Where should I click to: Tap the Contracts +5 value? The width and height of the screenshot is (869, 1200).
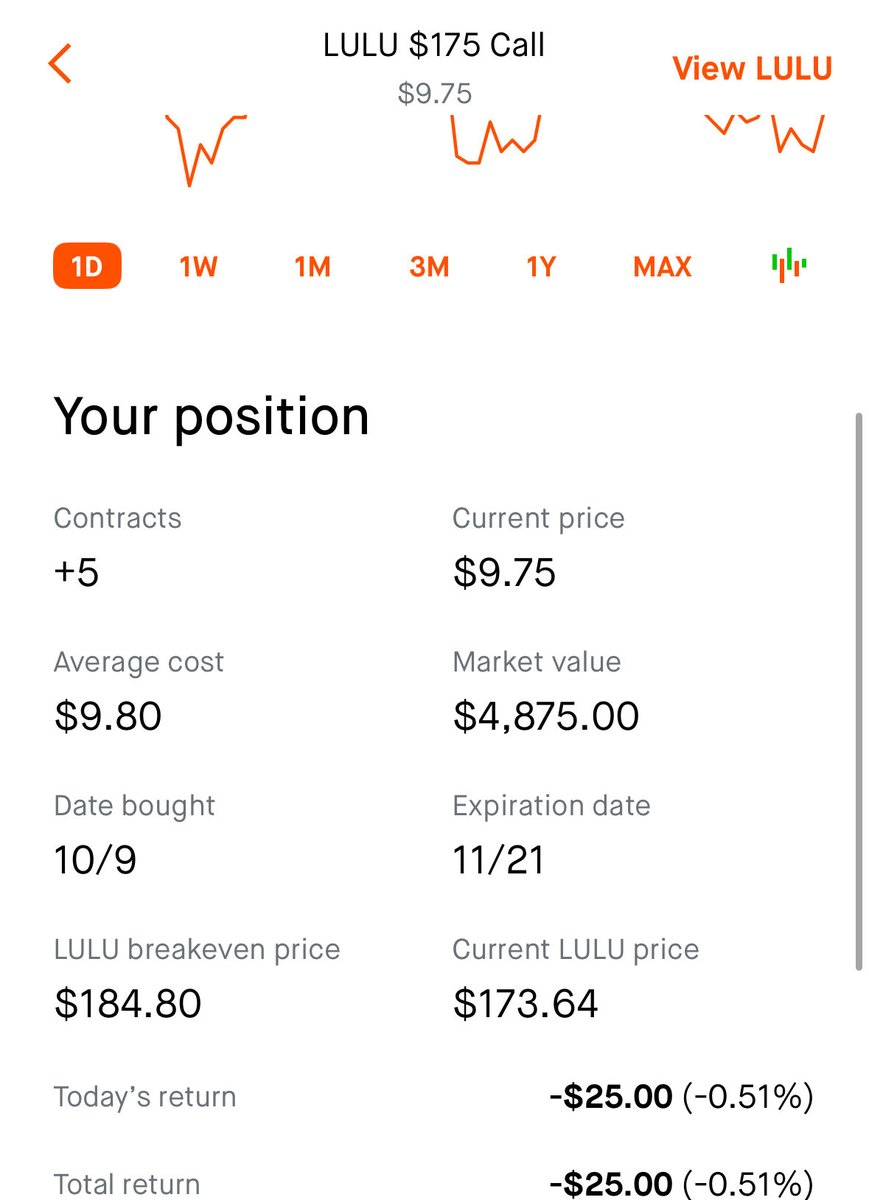[x=76, y=573]
